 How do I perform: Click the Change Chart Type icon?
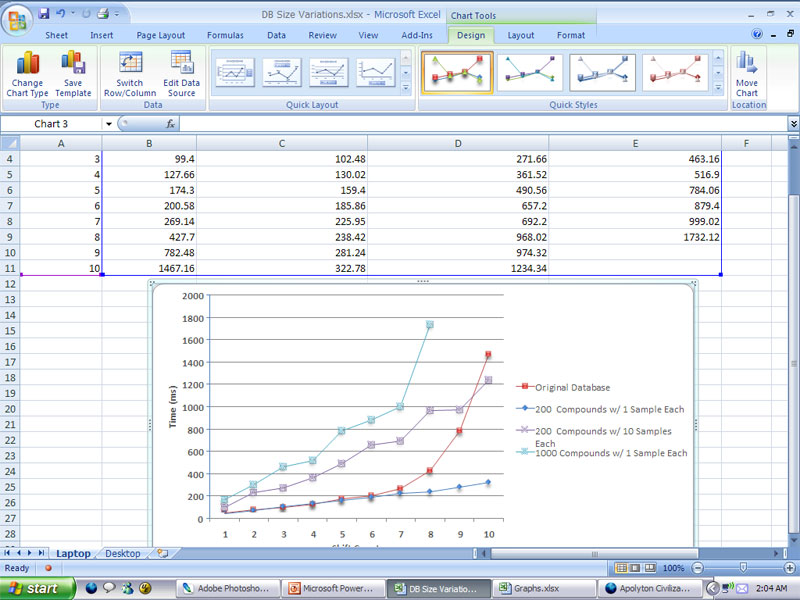point(27,64)
